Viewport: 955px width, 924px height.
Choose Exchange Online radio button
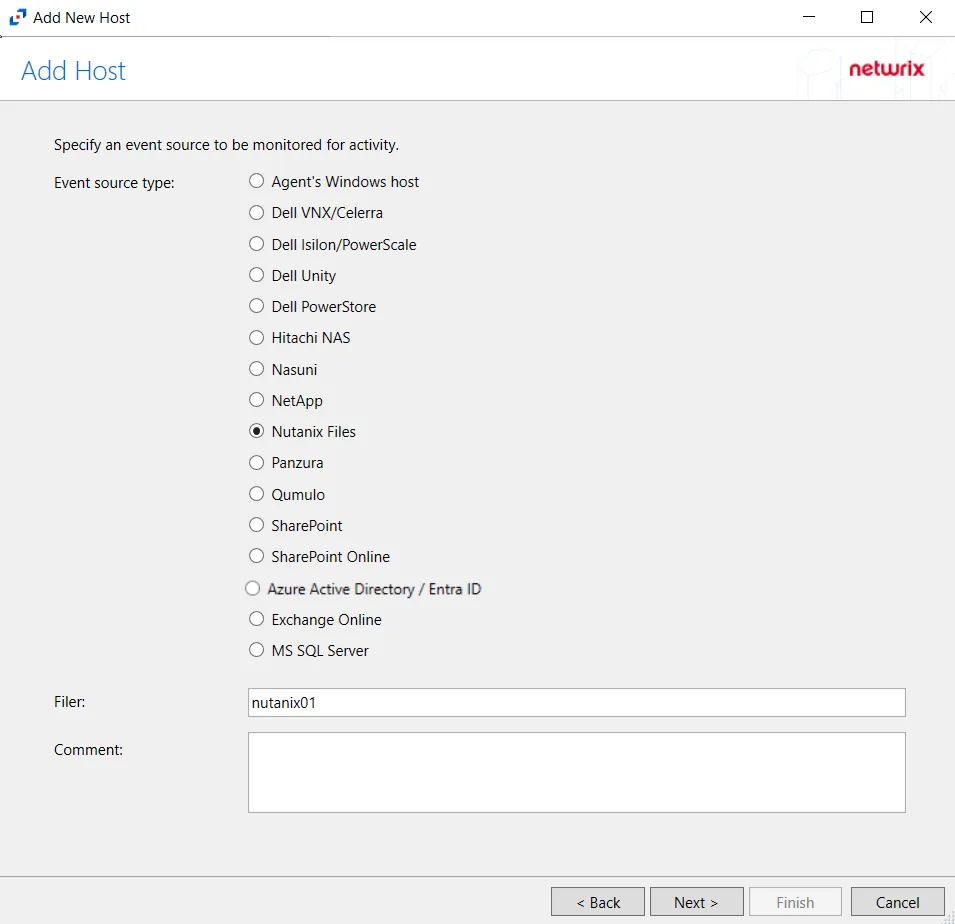coord(256,619)
